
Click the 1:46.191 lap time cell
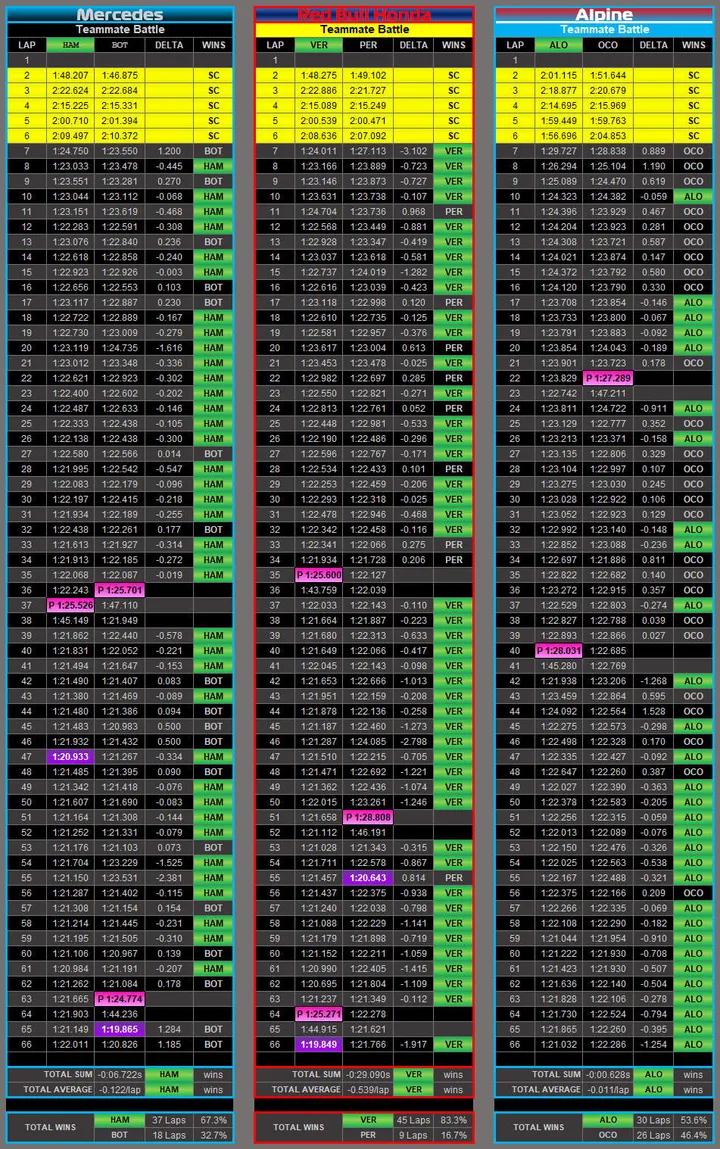[368, 832]
